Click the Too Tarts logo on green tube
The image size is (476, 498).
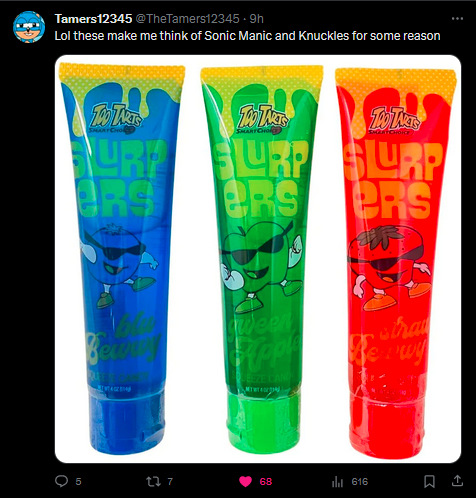tap(262, 119)
